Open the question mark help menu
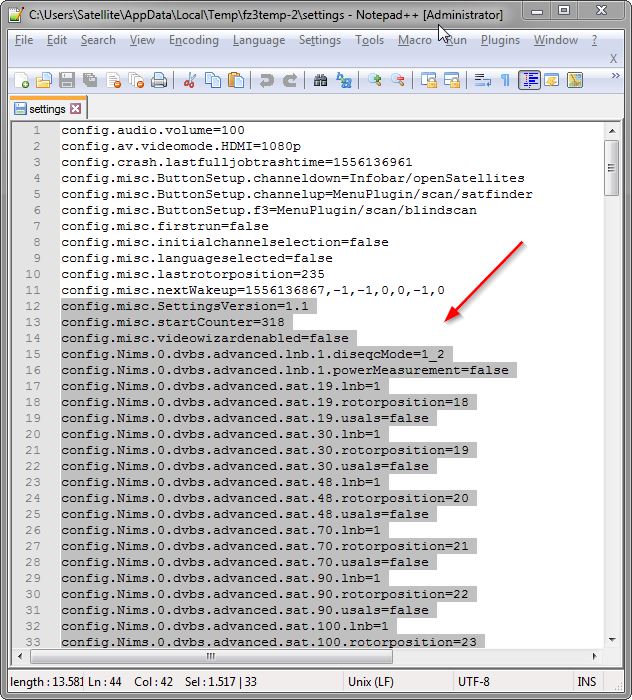This screenshot has width=632, height=700. pos(595,40)
